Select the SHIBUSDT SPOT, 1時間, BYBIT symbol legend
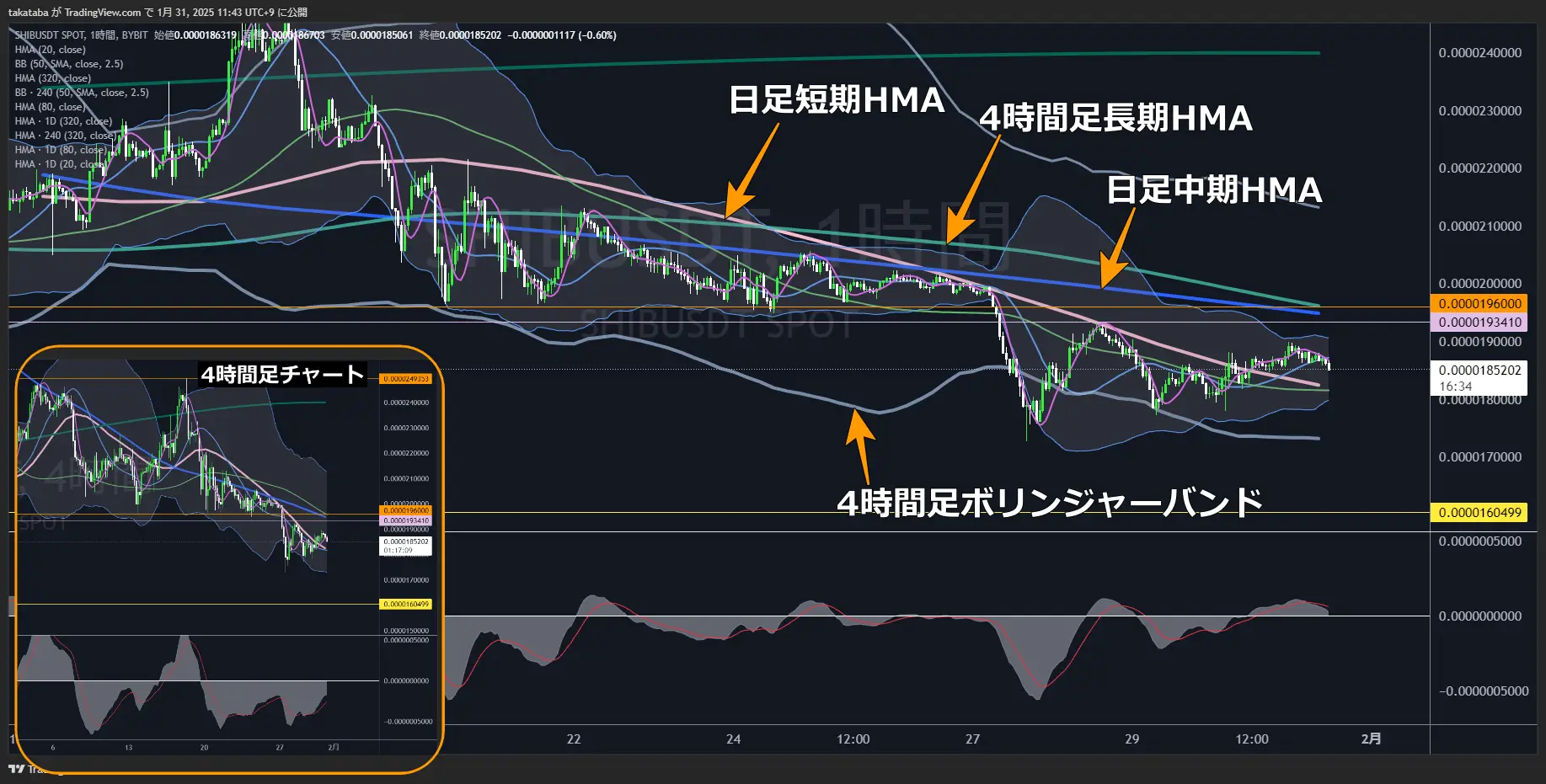The height and width of the screenshot is (784, 1546). pyautogui.click(x=81, y=35)
